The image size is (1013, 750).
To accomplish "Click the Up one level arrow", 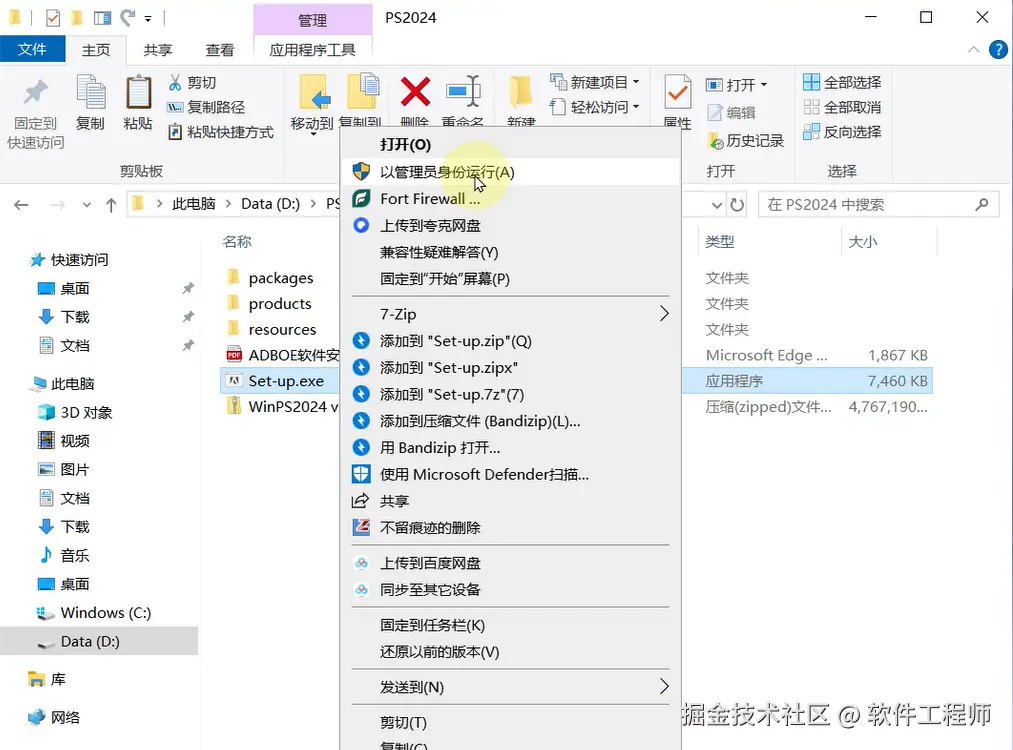I will 111,205.
